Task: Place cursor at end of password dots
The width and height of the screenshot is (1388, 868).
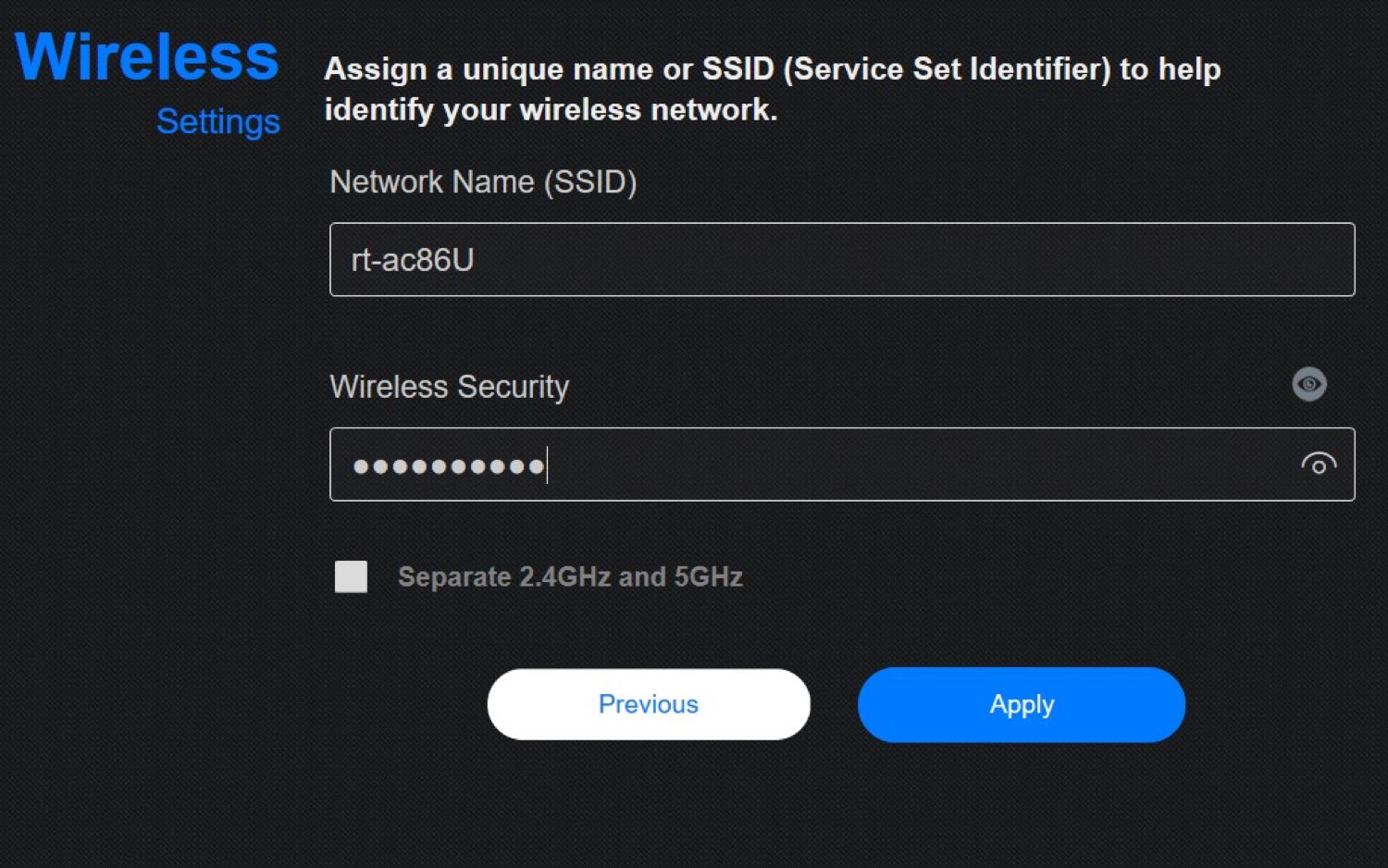Action: [x=547, y=465]
